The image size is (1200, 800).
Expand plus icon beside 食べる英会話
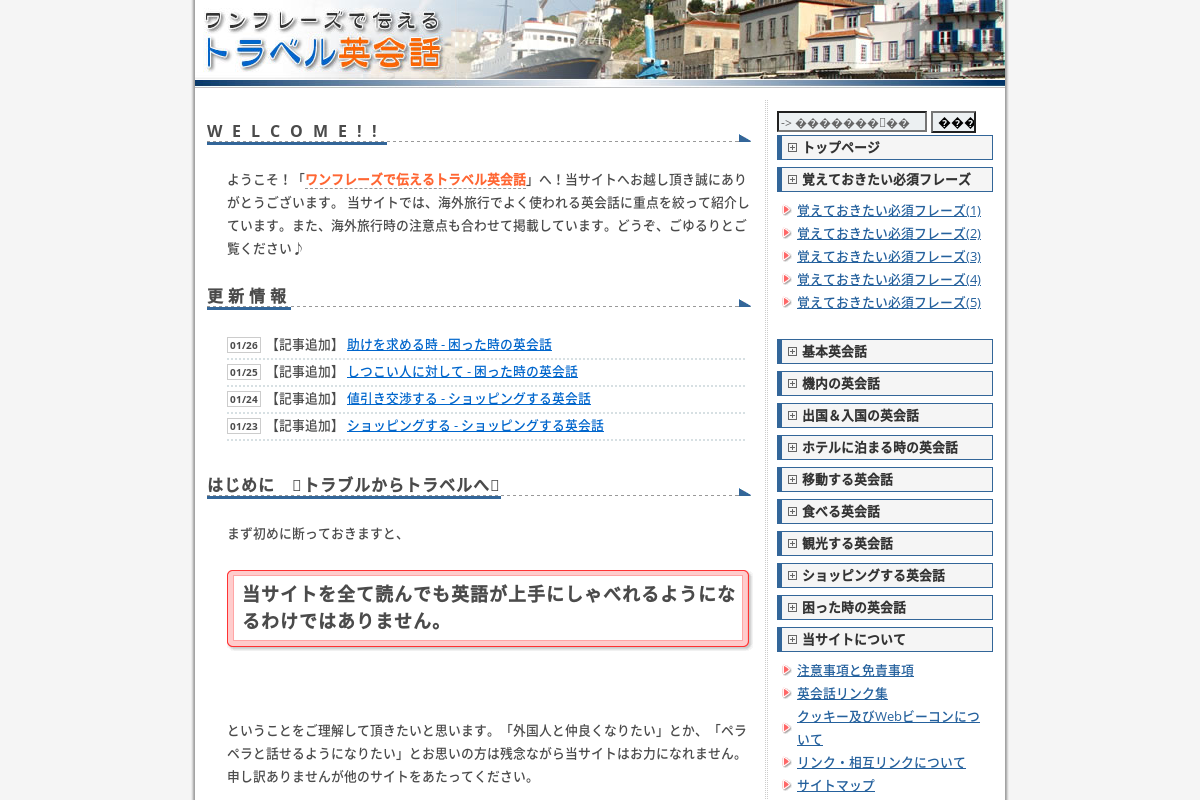(x=792, y=512)
